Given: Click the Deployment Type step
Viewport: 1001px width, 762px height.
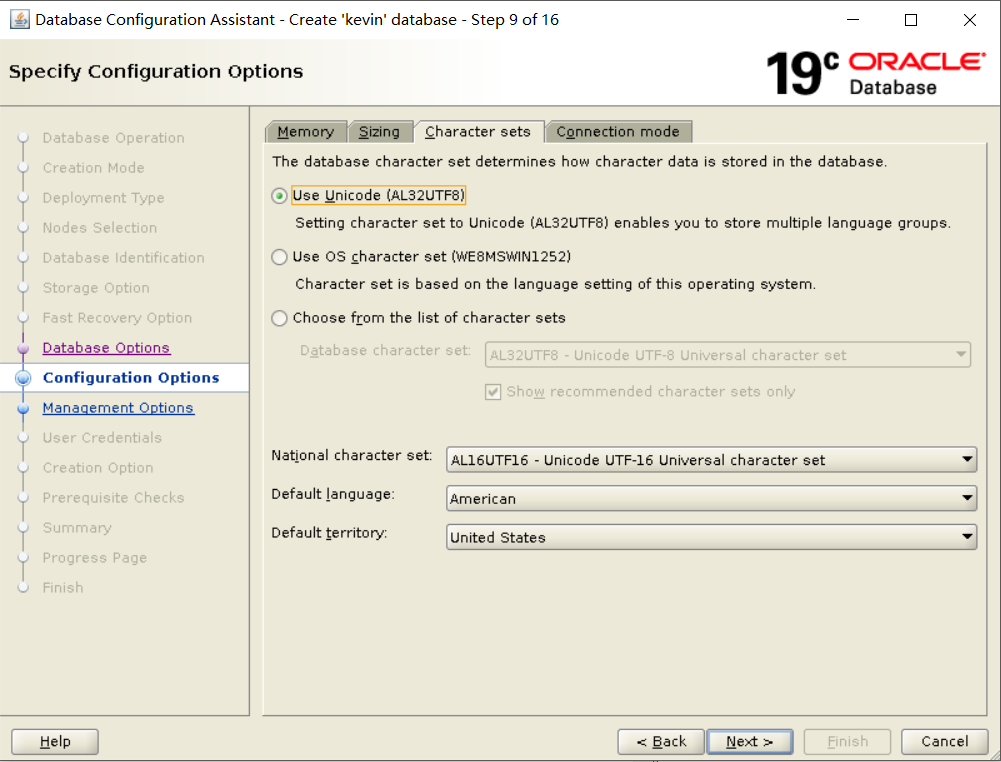Looking at the screenshot, I should (x=103, y=198).
